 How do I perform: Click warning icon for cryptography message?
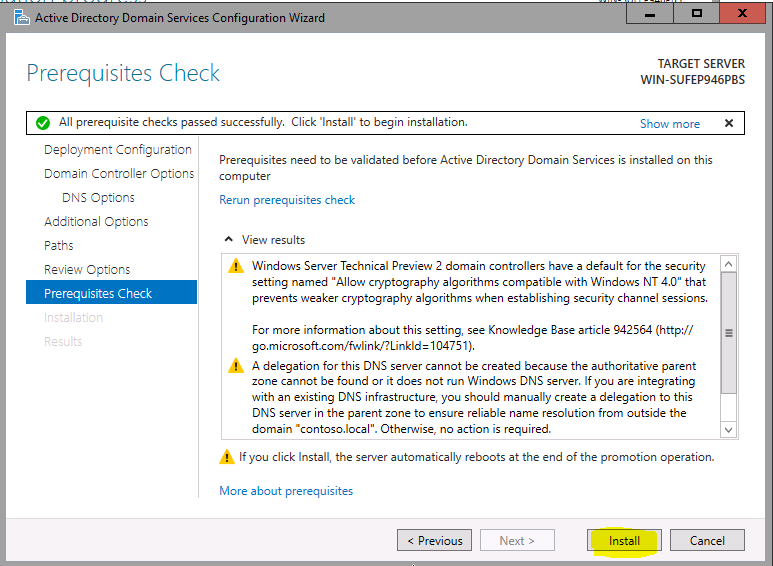click(236, 266)
